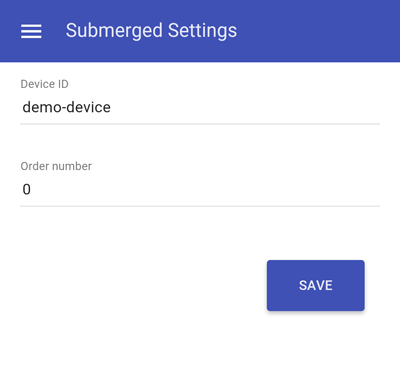This screenshot has width=400, height=368.
Task: Click empty header area right of the title
Action: click(x=317, y=31)
